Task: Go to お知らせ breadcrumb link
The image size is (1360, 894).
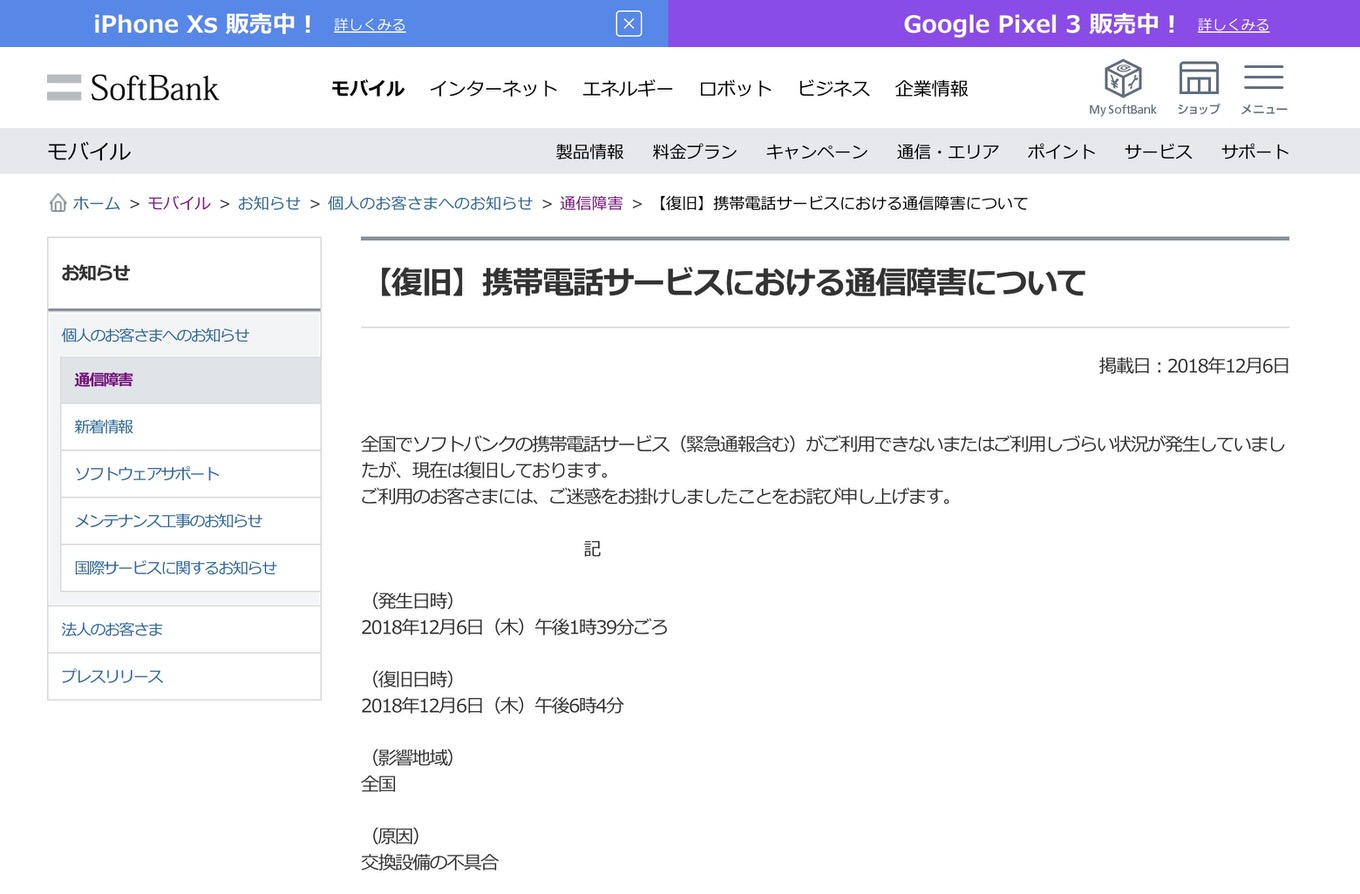Action: (269, 203)
